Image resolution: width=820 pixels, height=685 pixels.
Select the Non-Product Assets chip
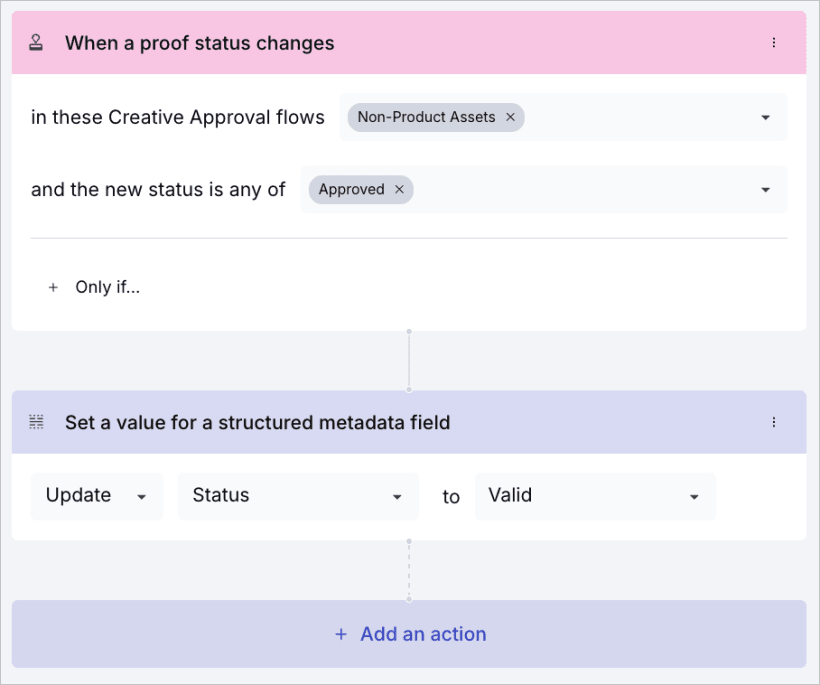coord(425,117)
